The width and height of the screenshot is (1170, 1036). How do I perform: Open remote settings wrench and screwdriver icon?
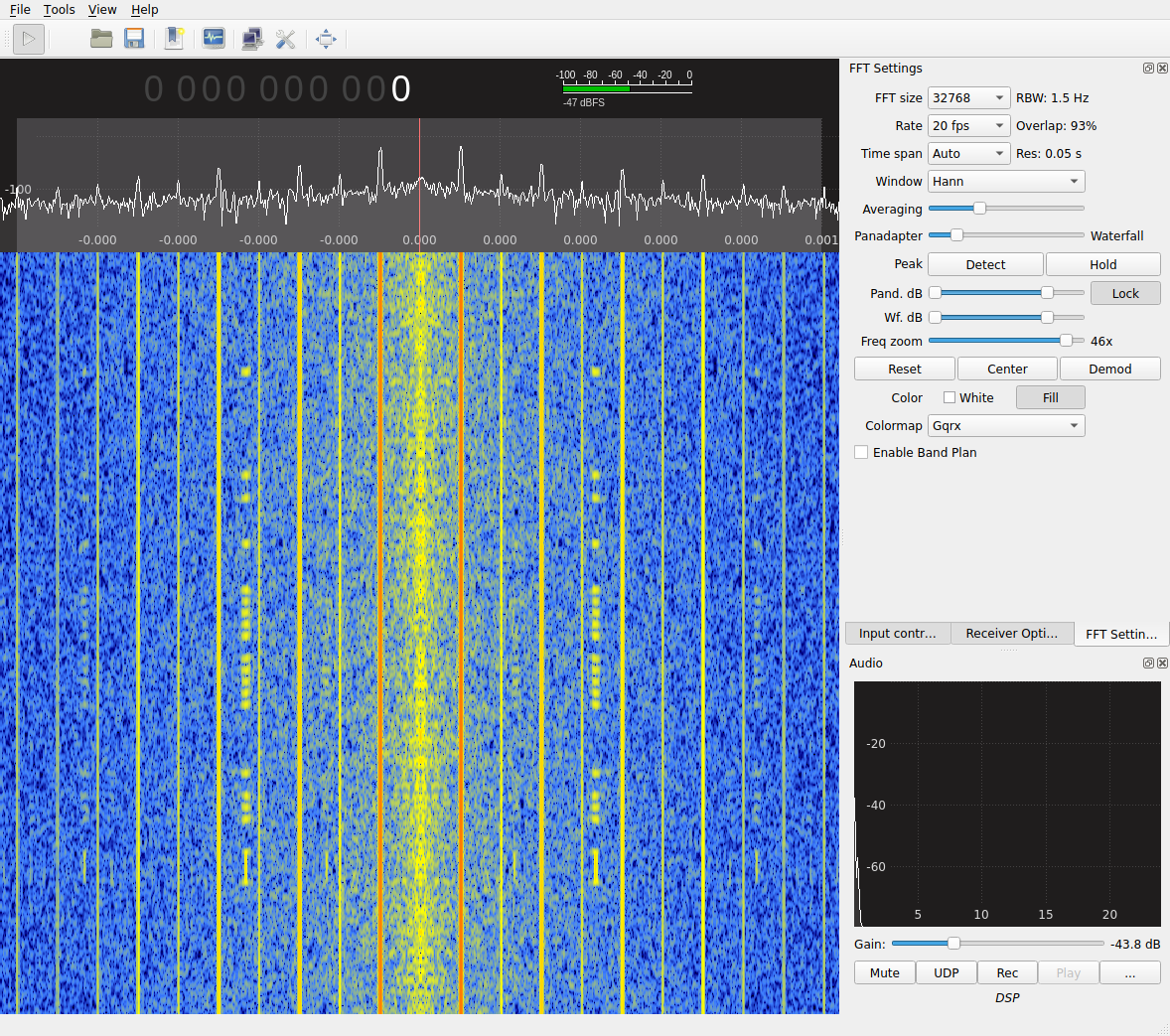click(286, 39)
